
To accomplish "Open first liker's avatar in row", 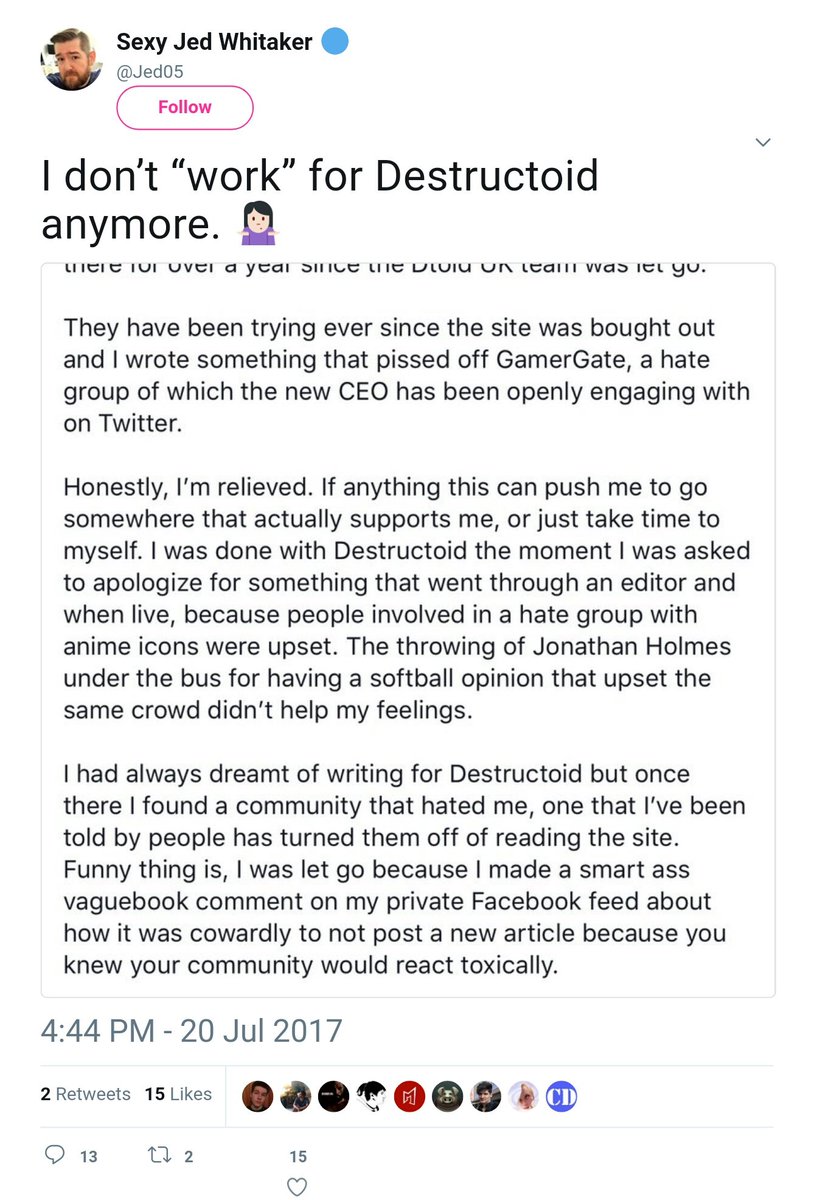I will [x=258, y=1096].
